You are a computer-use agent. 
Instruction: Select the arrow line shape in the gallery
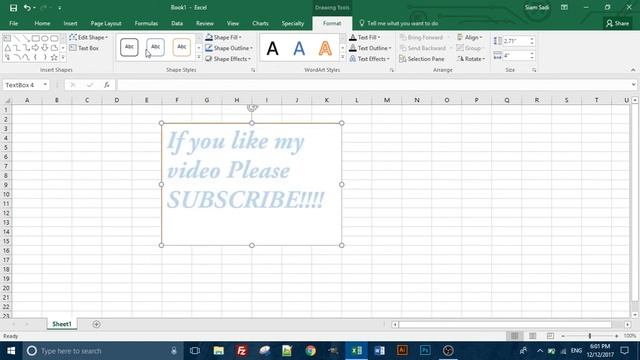pos(26,38)
